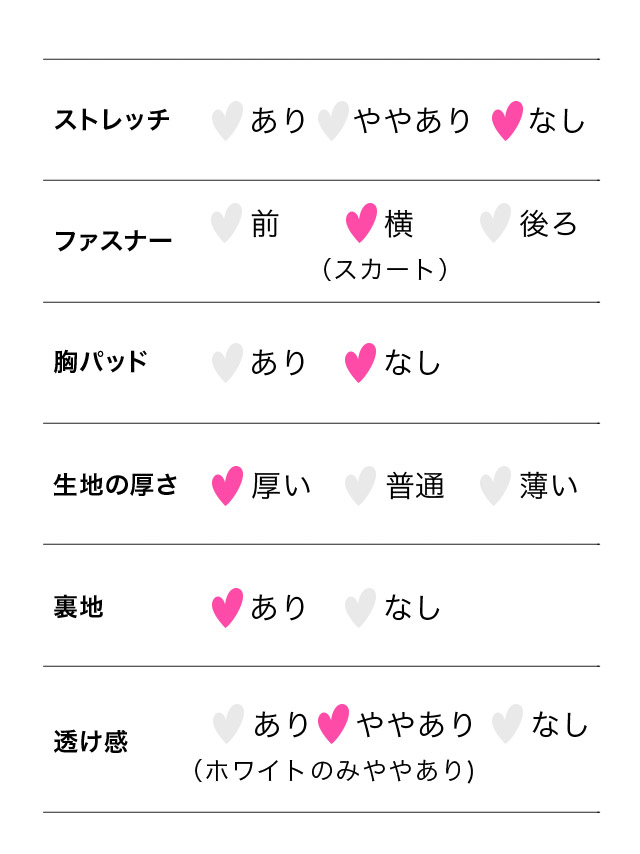Choose the gray heart for 裏地 なし
Viewport: 640px width, 854px height.
360,608
